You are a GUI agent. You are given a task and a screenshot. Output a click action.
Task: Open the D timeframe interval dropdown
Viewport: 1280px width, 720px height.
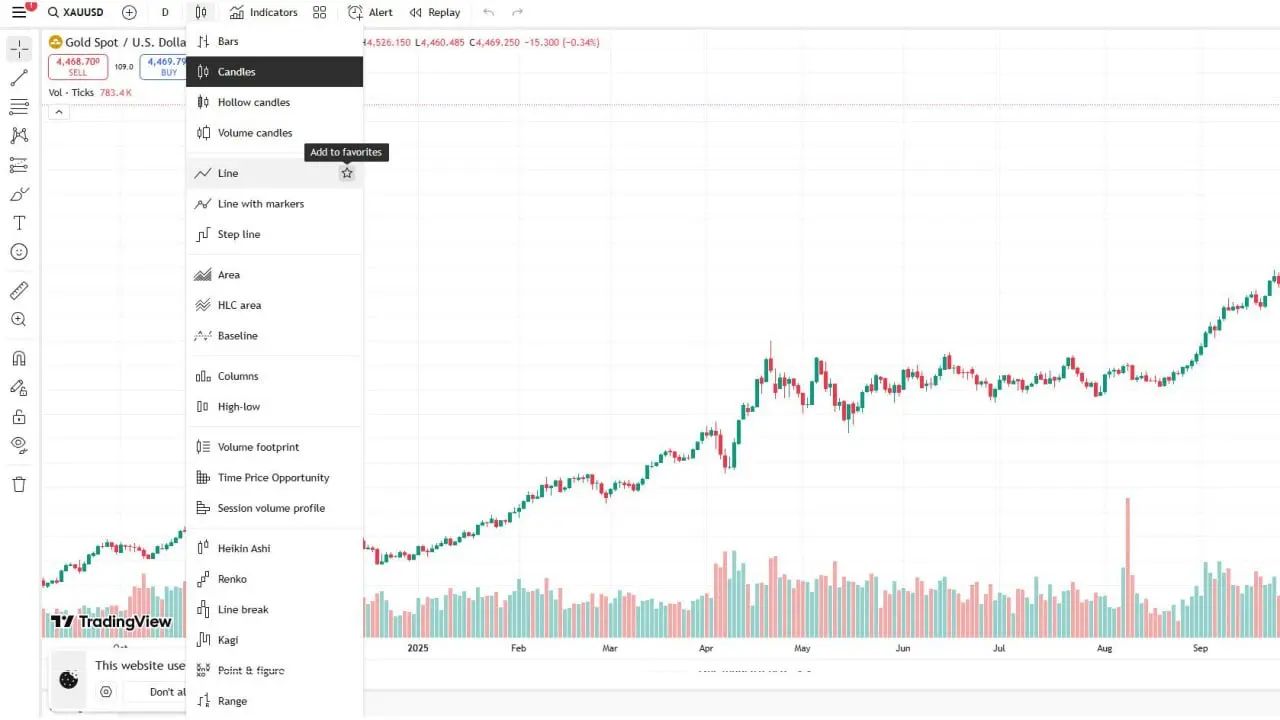click(x=165, y=13)
